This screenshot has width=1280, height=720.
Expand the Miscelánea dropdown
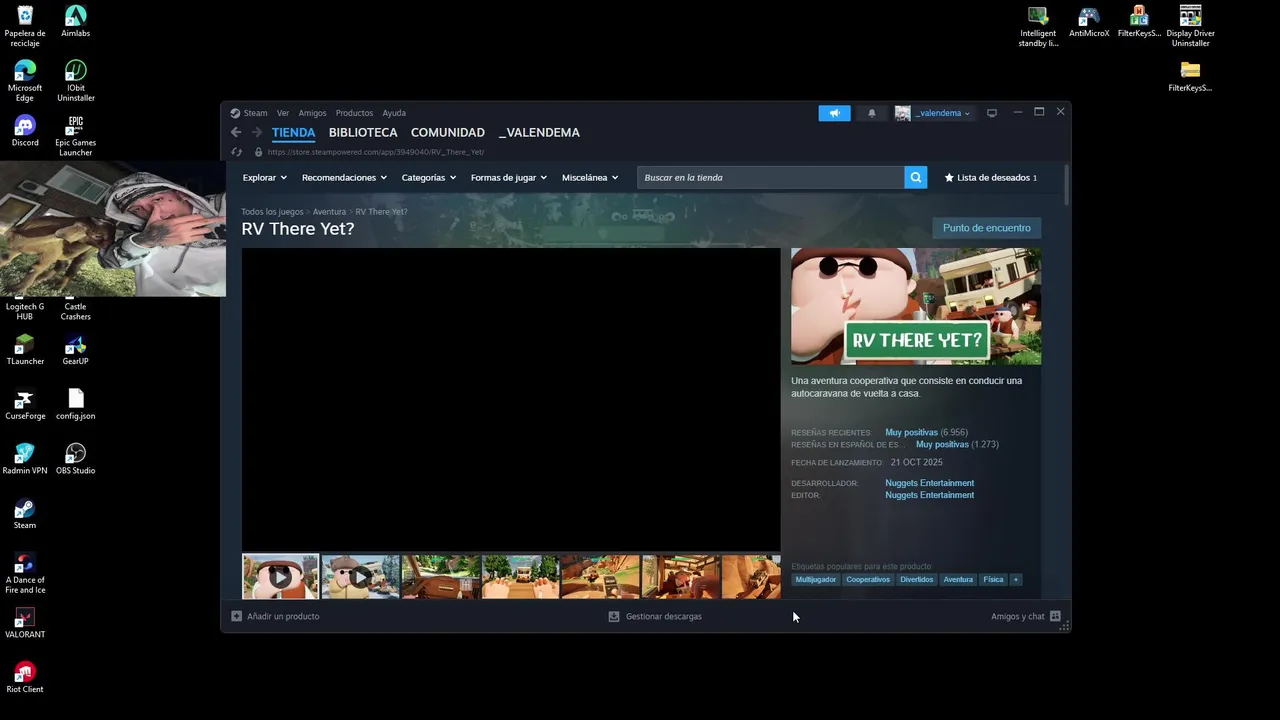pos(590,177)
